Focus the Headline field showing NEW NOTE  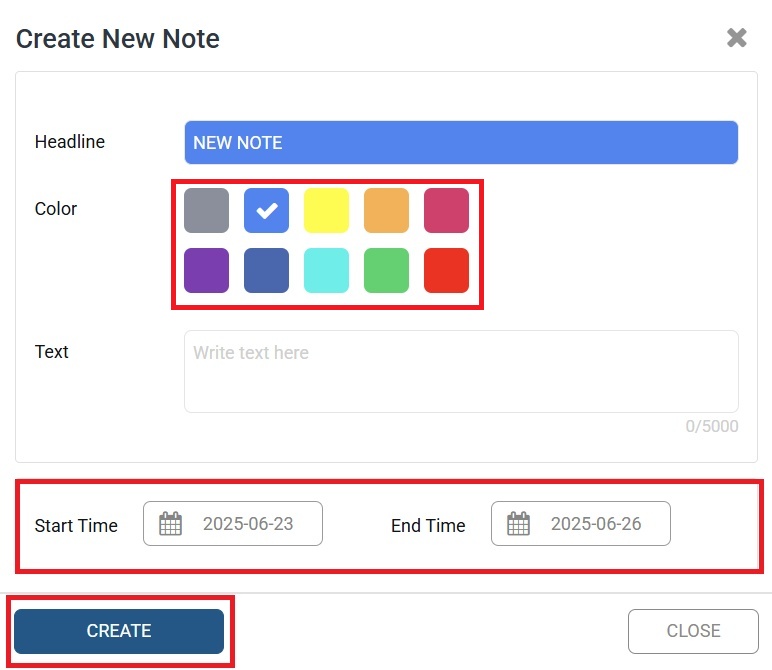(x=461, y=142)
